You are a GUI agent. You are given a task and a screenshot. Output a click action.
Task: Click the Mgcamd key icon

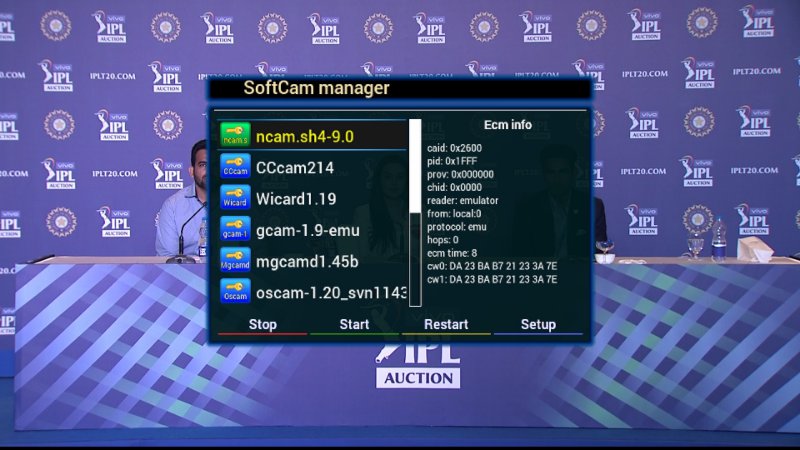[235, 260]
